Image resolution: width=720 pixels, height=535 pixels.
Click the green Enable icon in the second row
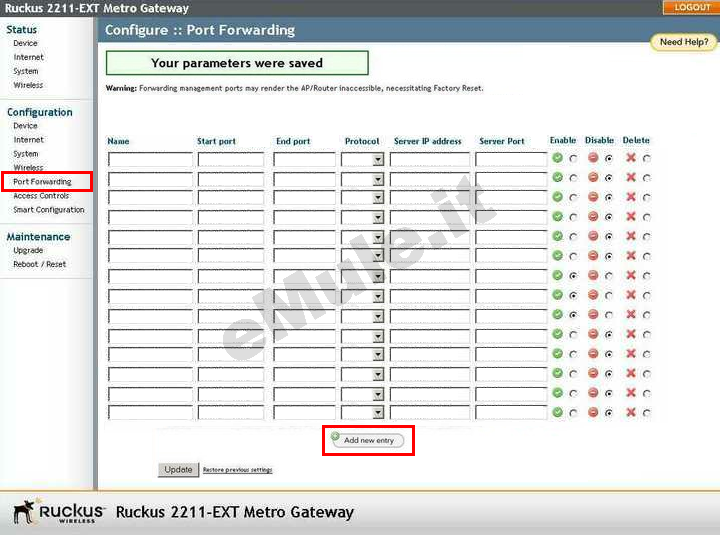point(557,177)
